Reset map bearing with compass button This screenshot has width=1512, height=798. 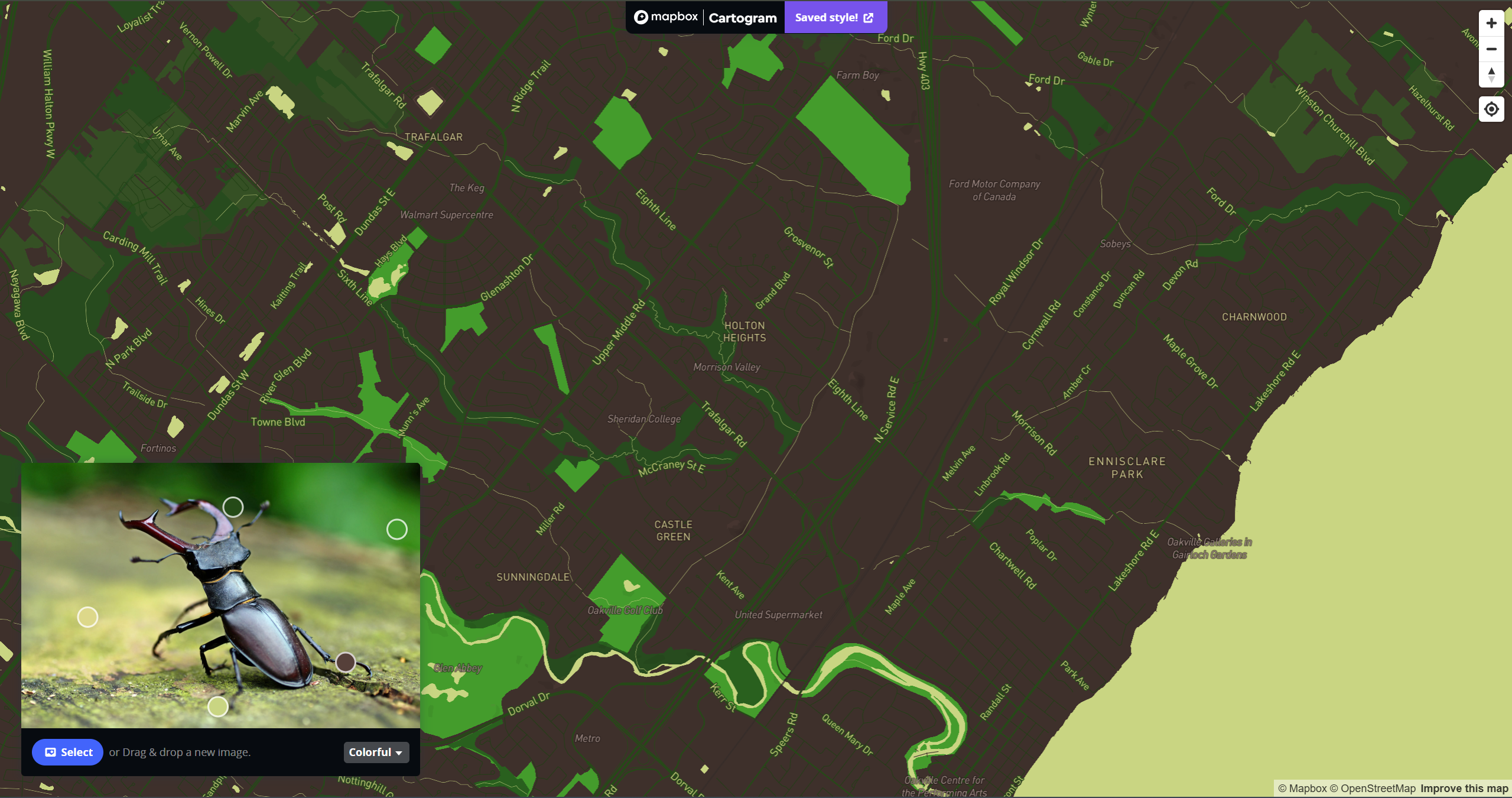[x=1491, y=75]
